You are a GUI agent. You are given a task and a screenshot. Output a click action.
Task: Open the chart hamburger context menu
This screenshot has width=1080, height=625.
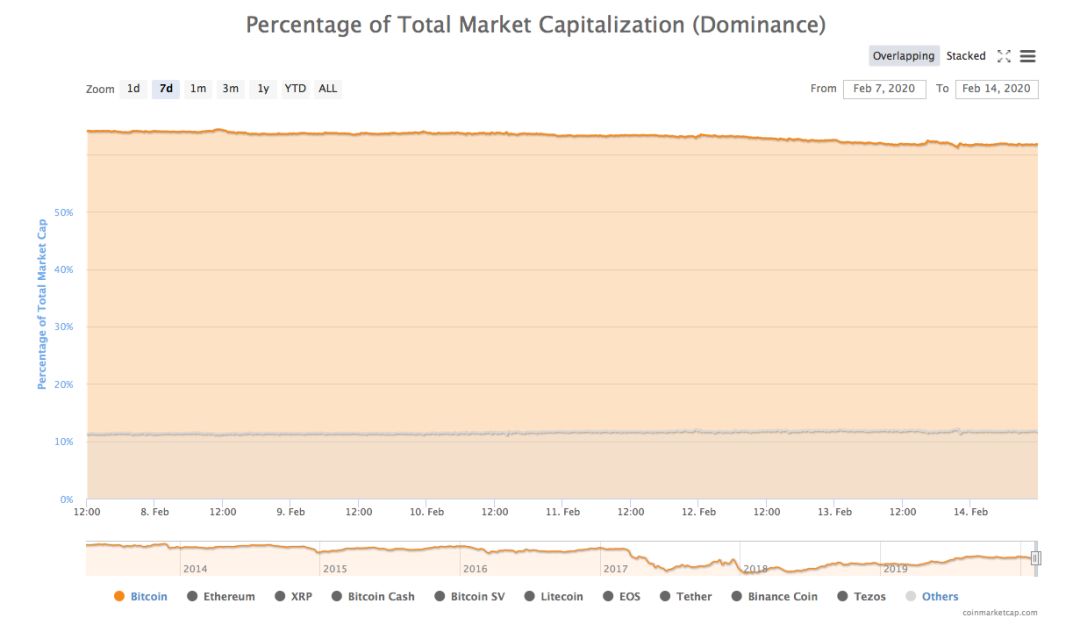[x=1028, y=56]
